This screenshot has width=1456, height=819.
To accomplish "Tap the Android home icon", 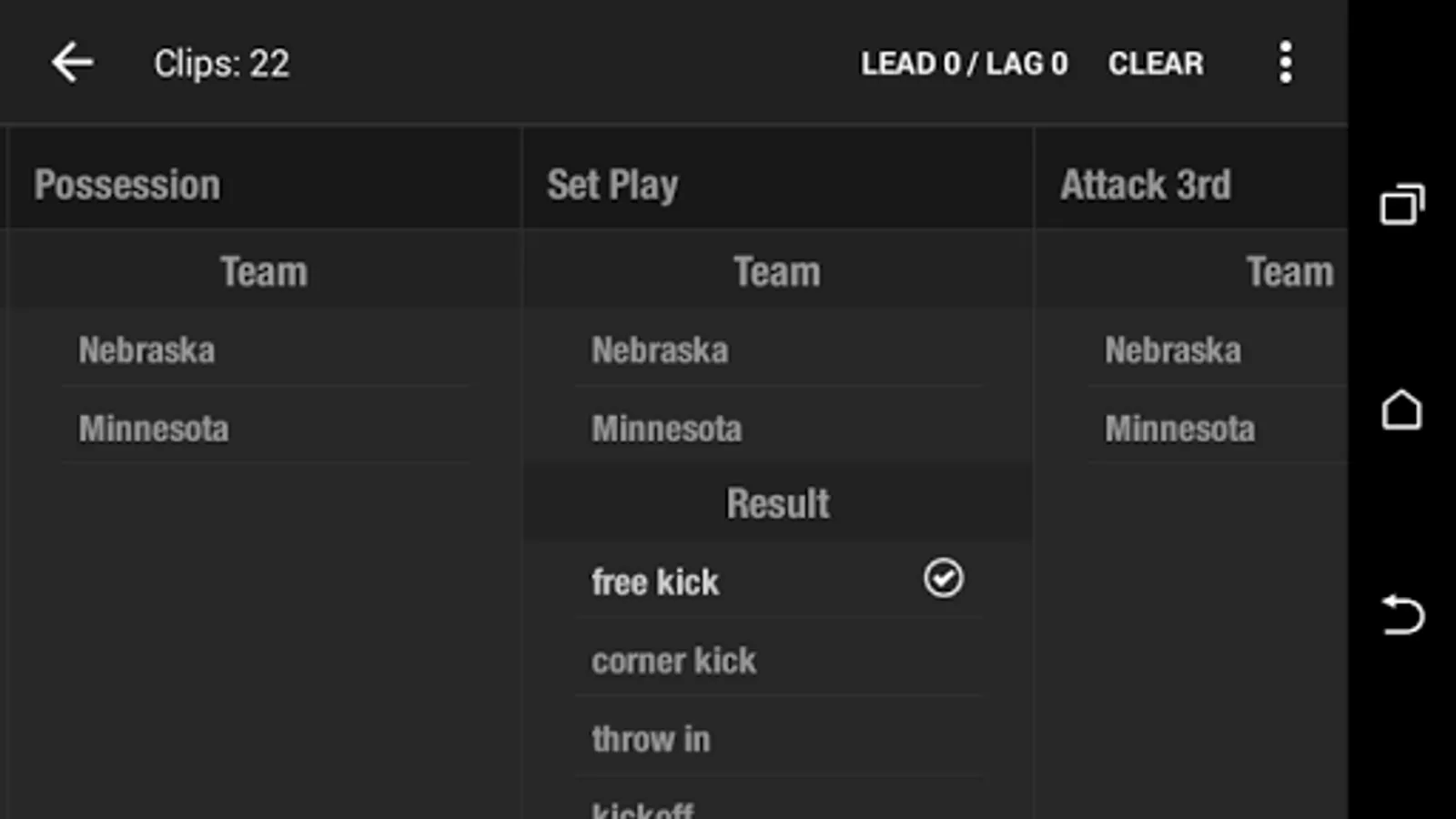I will point(1401,409).
